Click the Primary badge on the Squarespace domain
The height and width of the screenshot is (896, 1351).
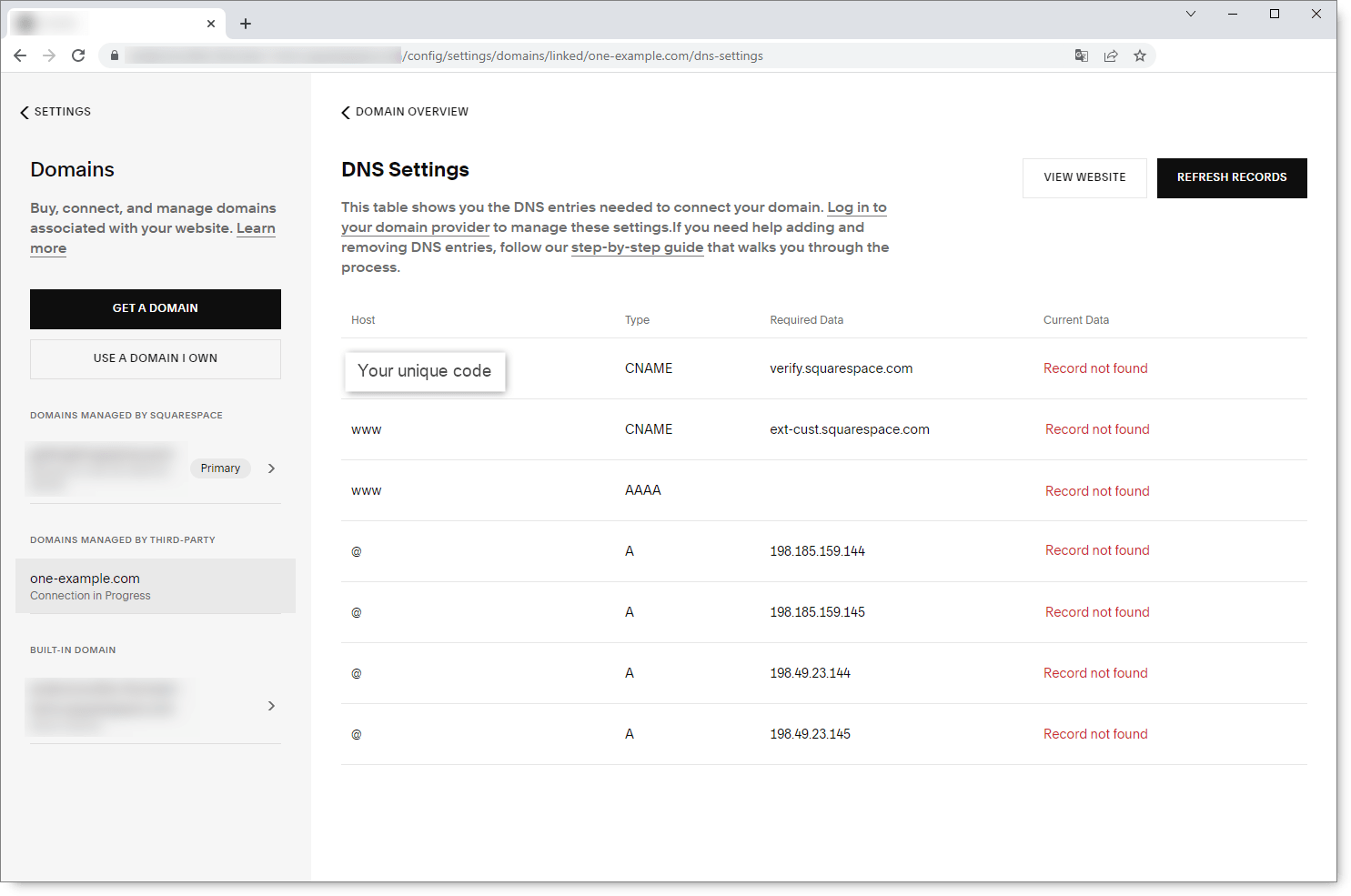coord(220,468)
